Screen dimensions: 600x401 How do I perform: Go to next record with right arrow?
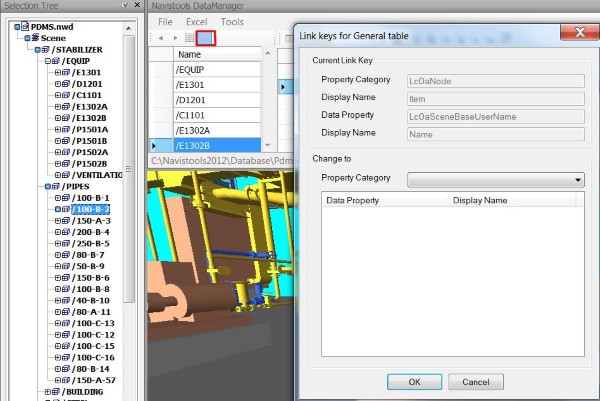[173, 38]
